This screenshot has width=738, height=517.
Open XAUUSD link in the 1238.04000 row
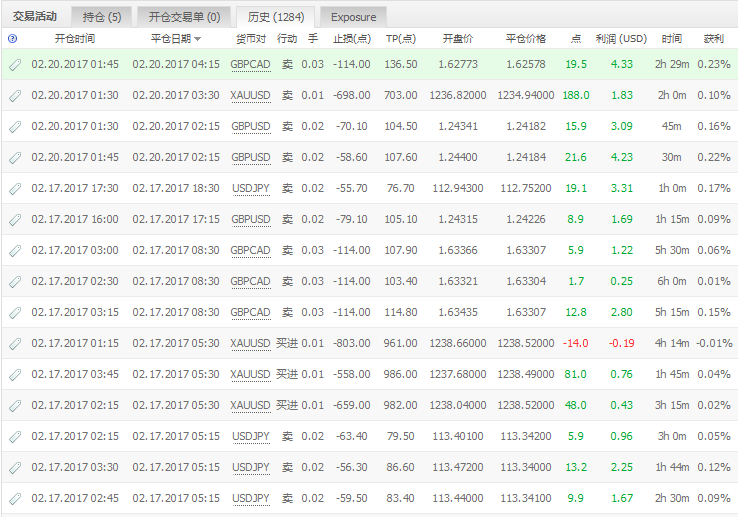pos(250,406)
